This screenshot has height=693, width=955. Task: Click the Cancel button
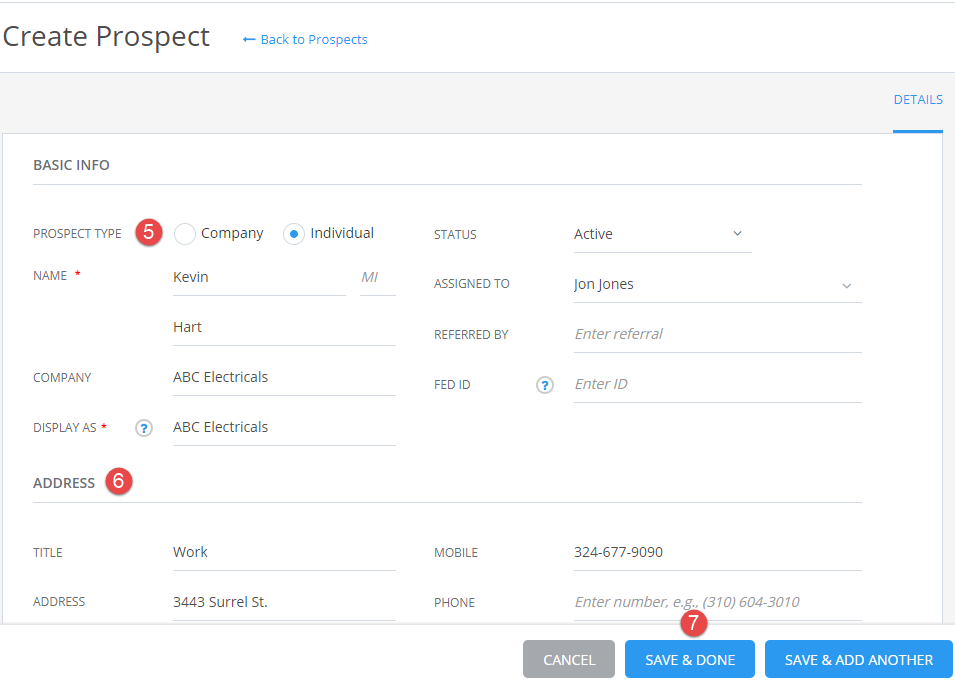point(569,660)
